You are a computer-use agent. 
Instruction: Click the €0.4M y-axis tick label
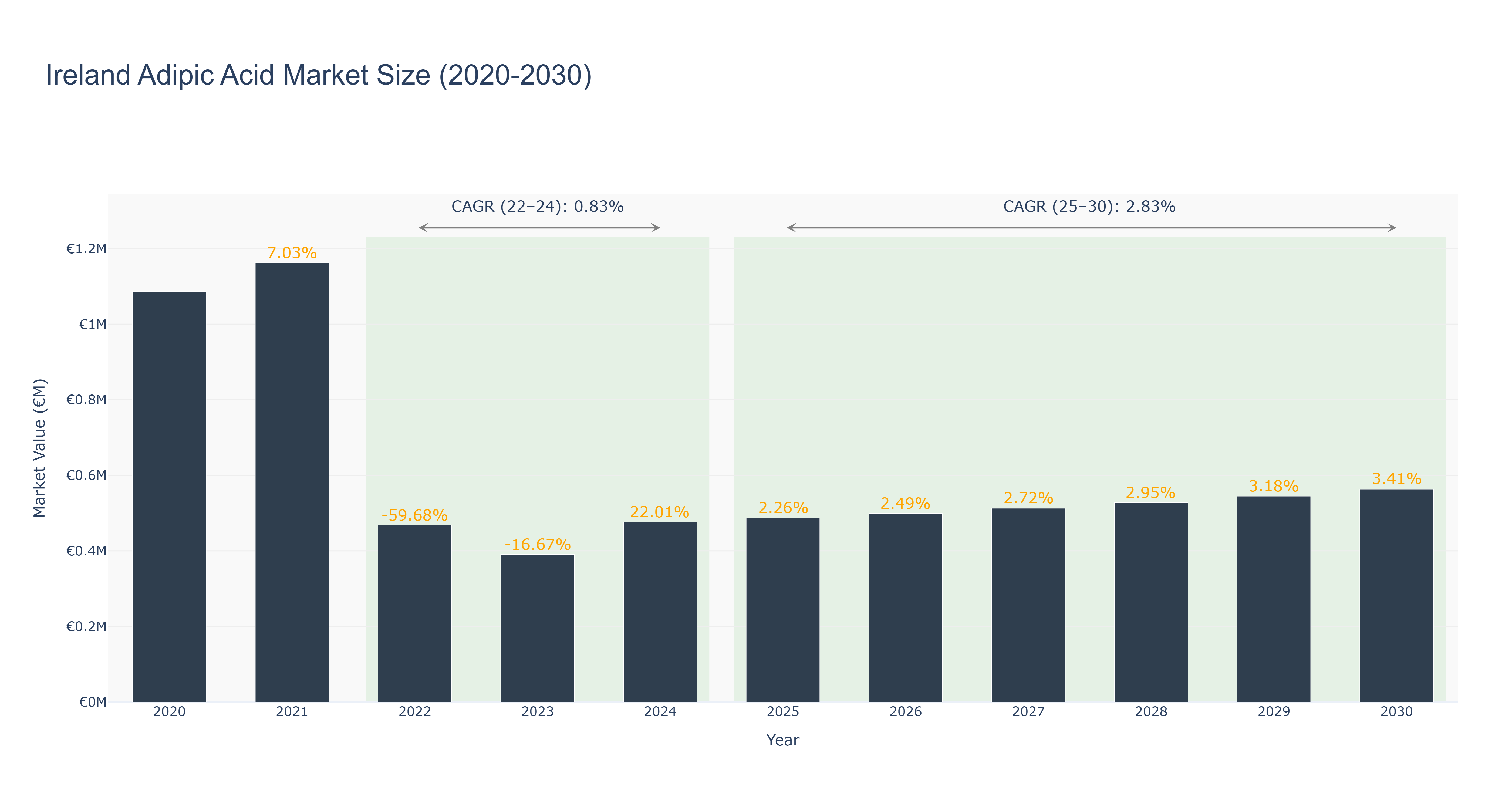pyautogui.click(x=86, y=551)
